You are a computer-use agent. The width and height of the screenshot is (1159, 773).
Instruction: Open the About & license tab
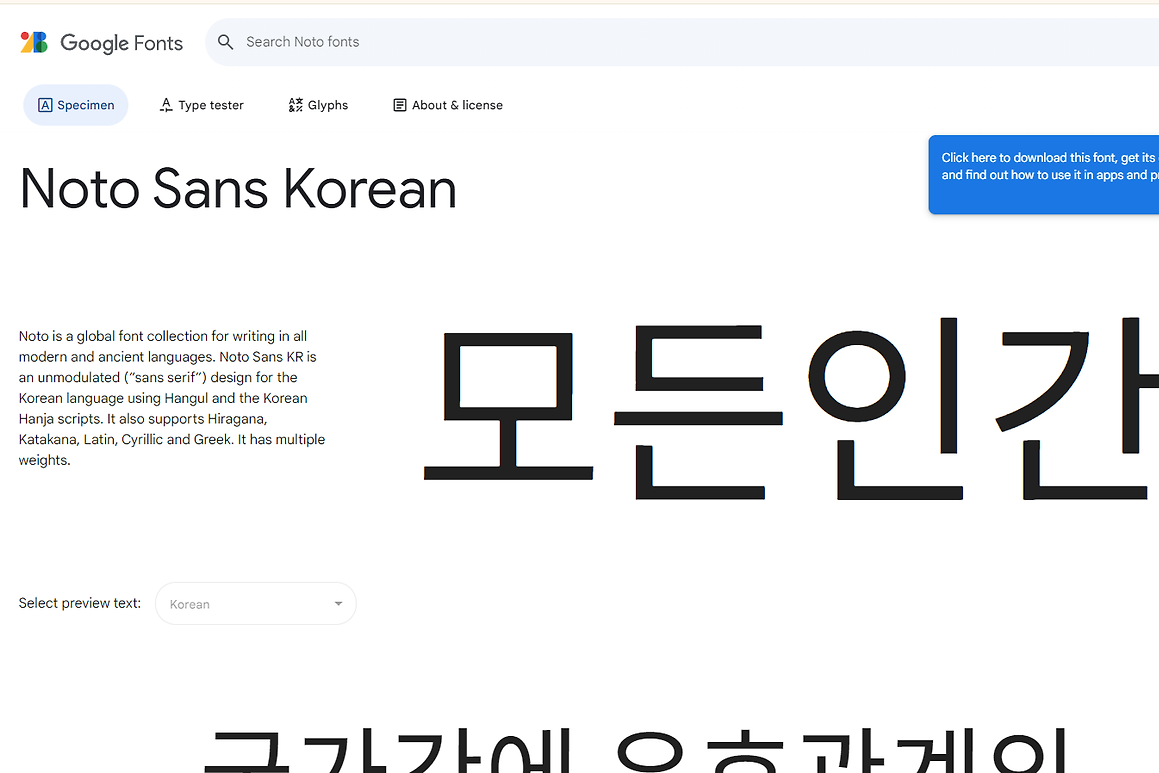[447, 105]
